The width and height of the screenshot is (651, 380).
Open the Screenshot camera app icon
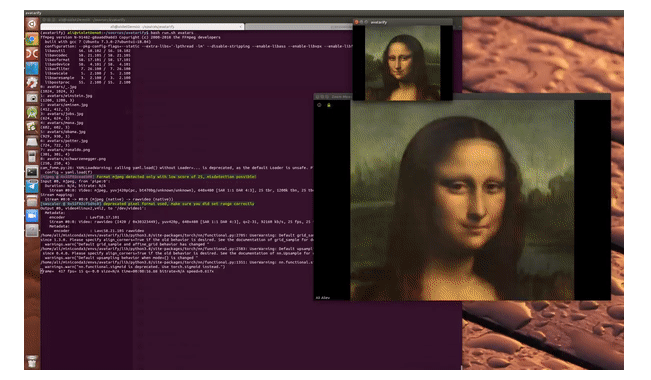coord(32,98)
